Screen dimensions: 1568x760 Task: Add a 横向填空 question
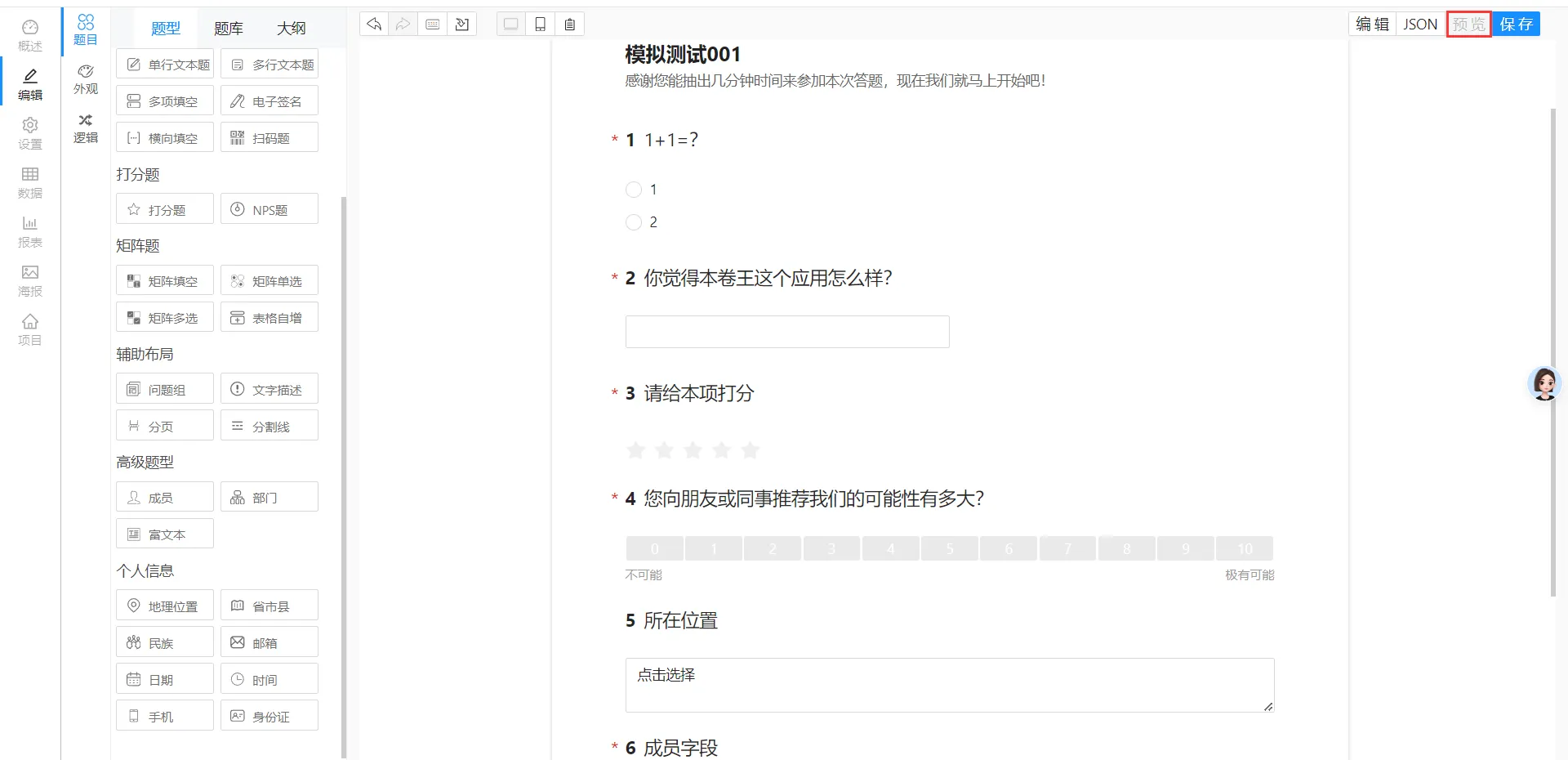165,138
